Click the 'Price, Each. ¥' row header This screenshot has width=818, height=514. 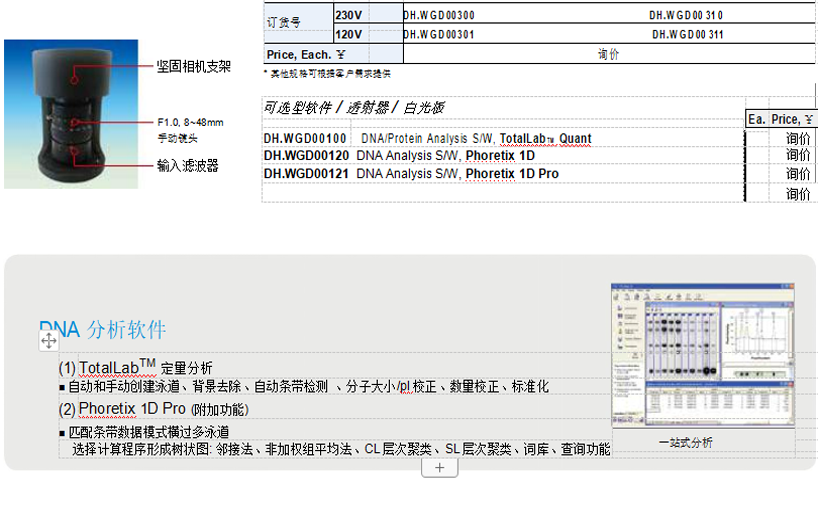click(305, 54)
